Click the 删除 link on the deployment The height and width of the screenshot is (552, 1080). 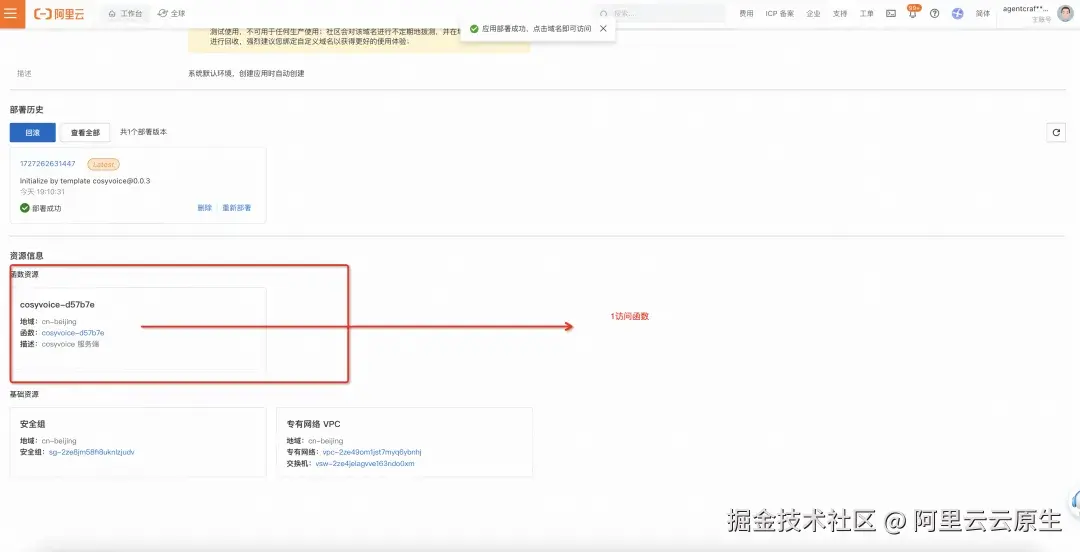click(205, 208)
